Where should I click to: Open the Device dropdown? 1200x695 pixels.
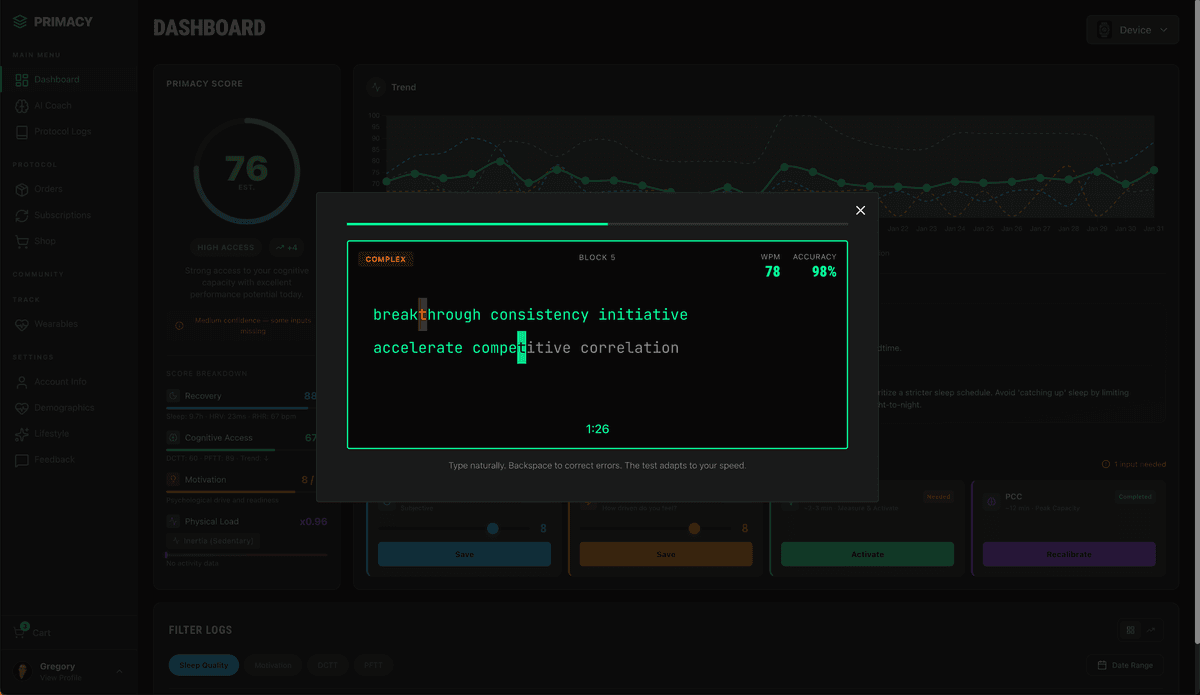click(x=1132, y=30)
